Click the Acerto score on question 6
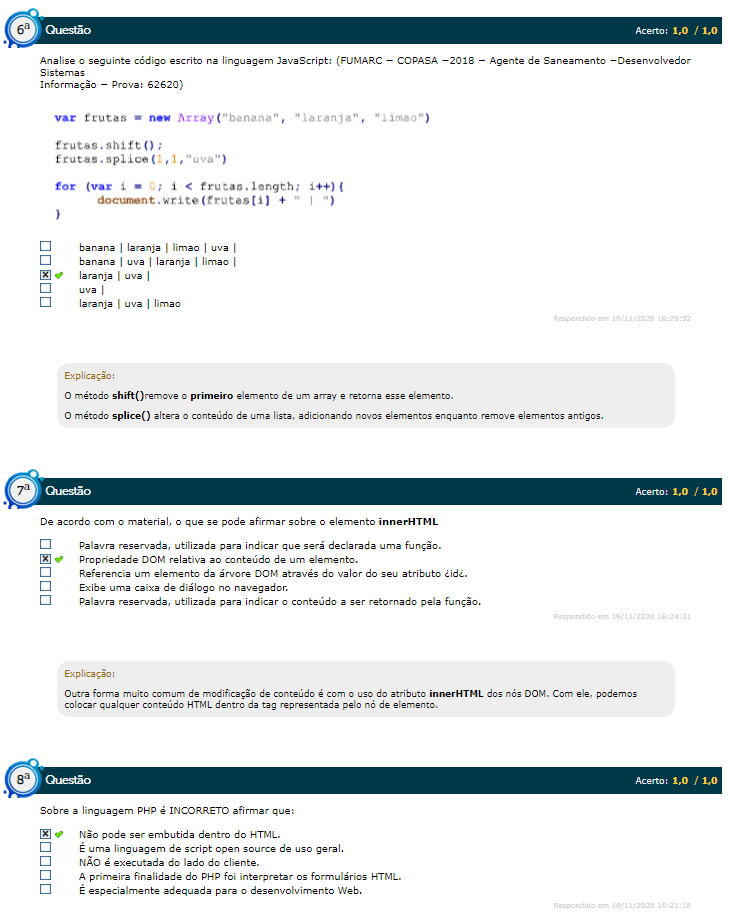Image resolution: width=731 pixels, height=922 pixels. 676,31
